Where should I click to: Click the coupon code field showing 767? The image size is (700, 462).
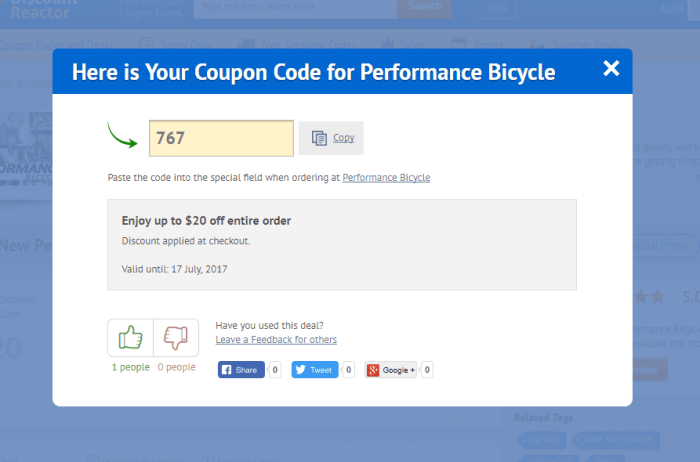pos(221,138)
